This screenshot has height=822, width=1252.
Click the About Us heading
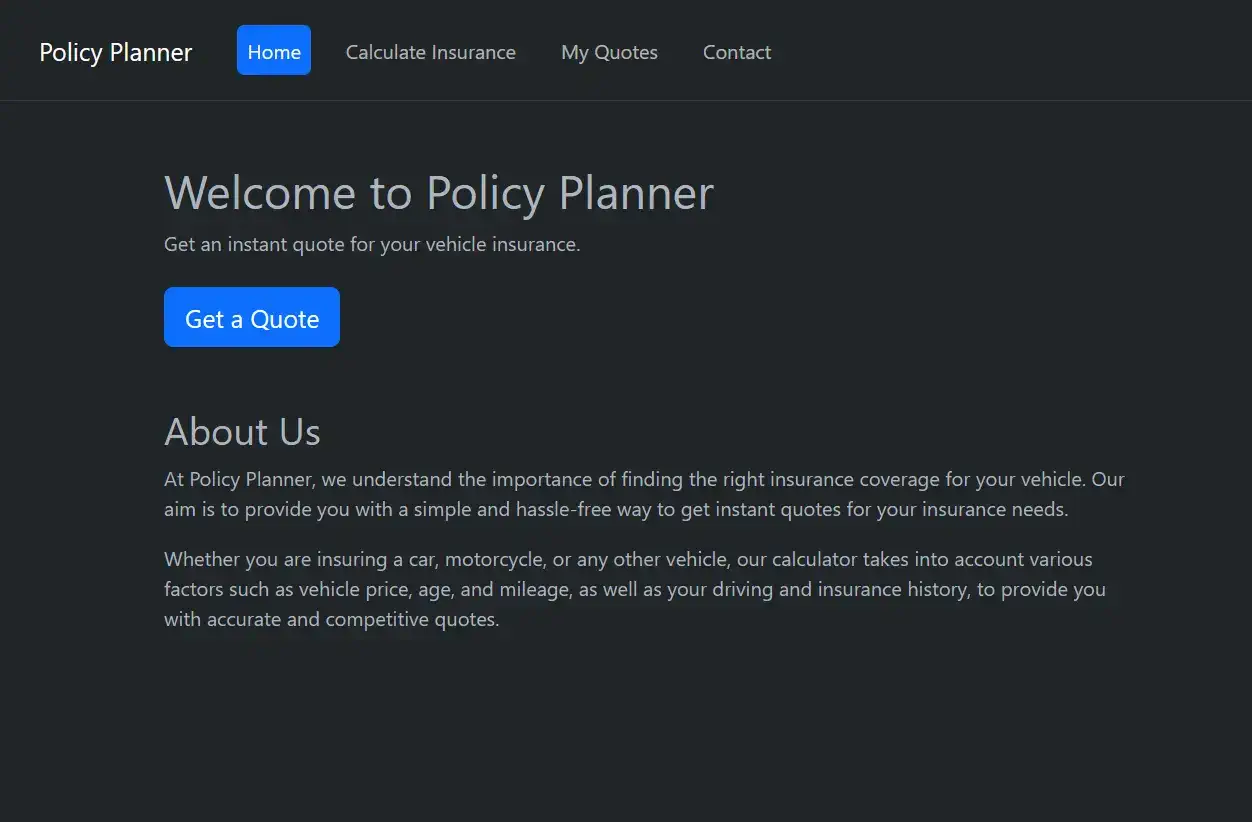(242, 432)
